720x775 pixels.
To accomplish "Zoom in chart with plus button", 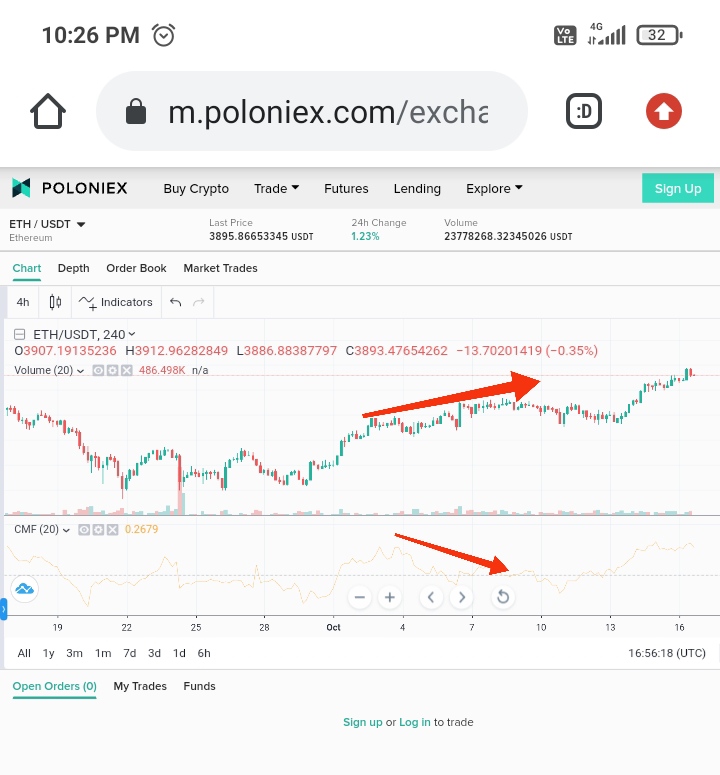I will tap(390, 597).
